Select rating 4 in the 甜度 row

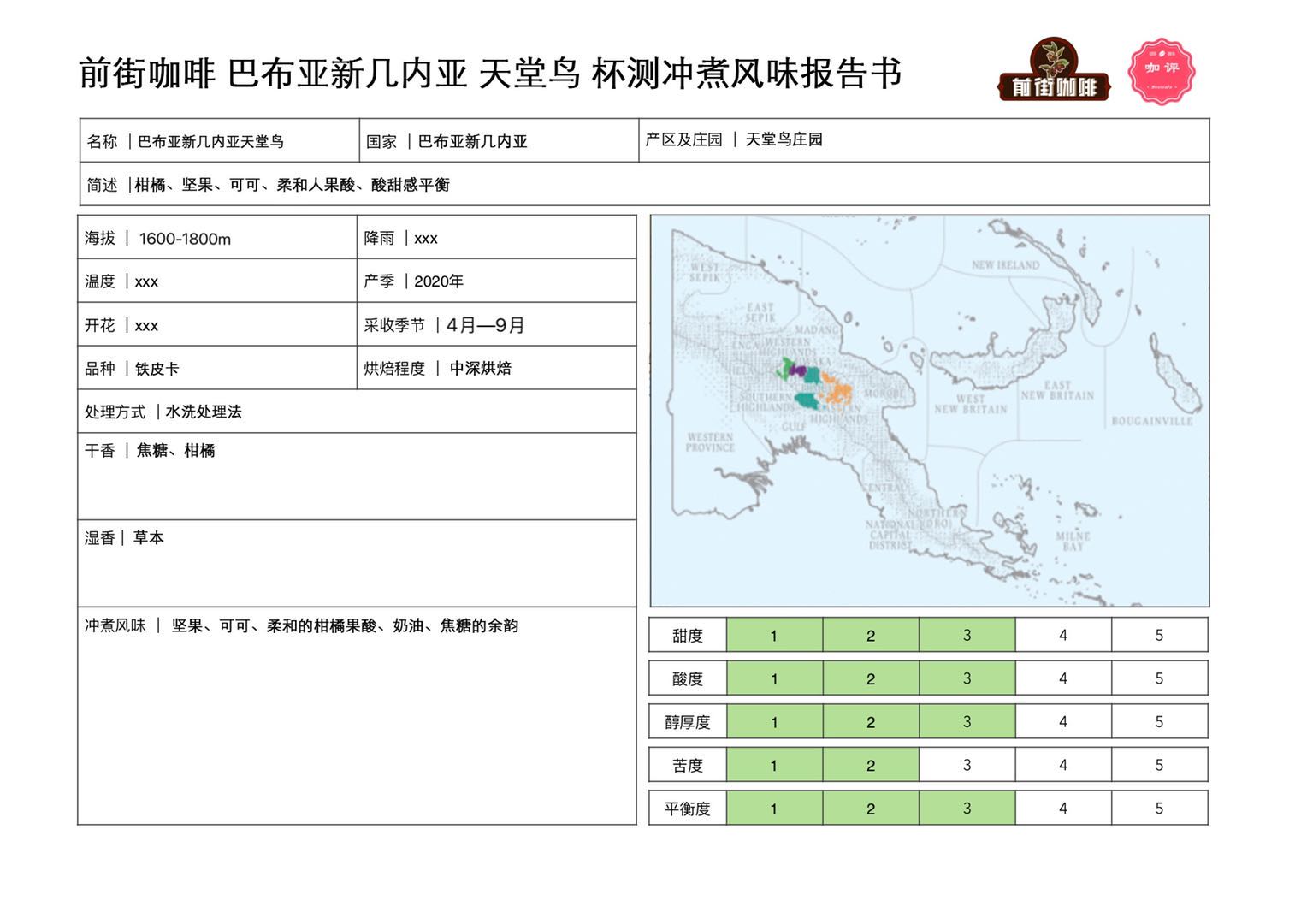coord(1062,635)
